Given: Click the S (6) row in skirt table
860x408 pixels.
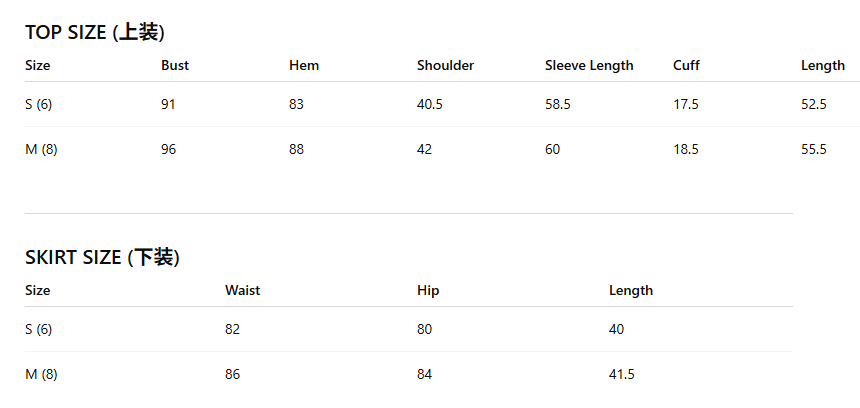Looking at the screenshot, I should click(x=409, y=329).
